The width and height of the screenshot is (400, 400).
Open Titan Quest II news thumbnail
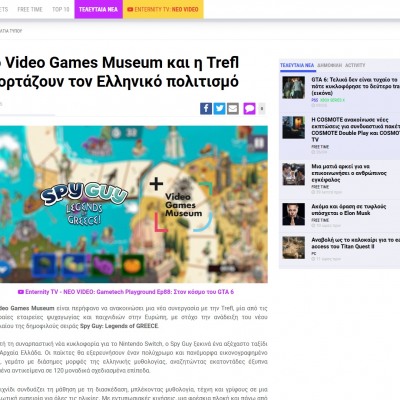click(x=294, y=248)
